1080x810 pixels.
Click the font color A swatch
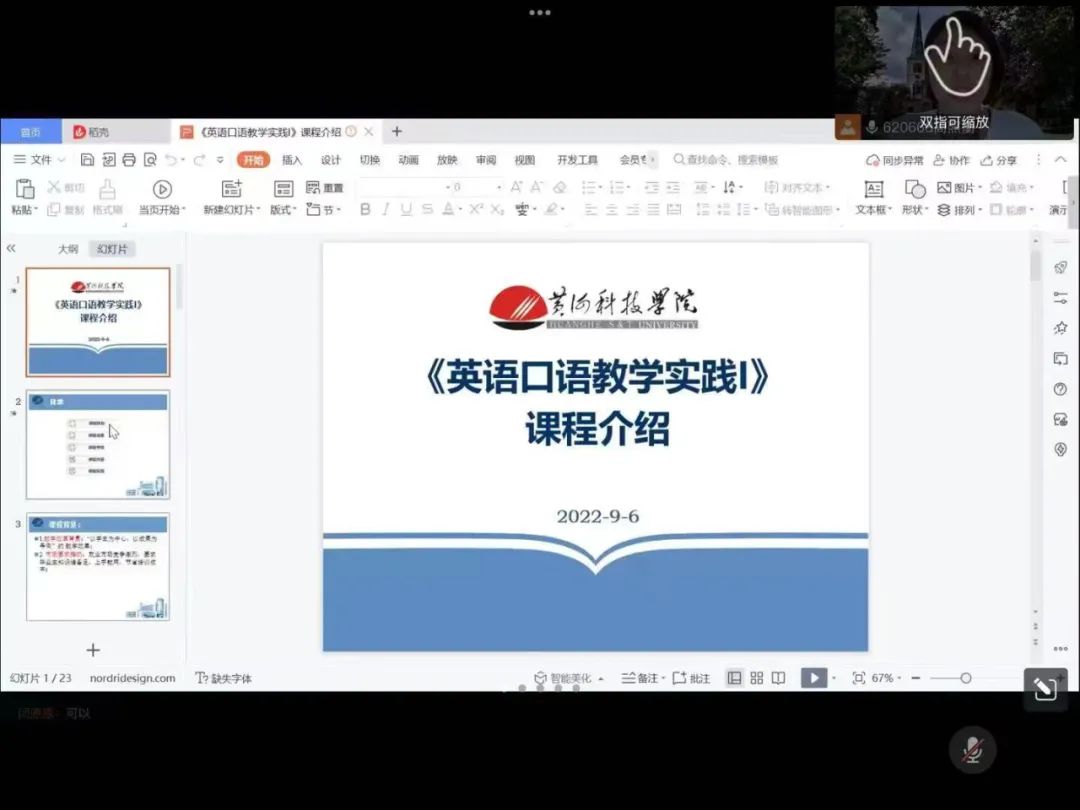[x=448, y=209]
